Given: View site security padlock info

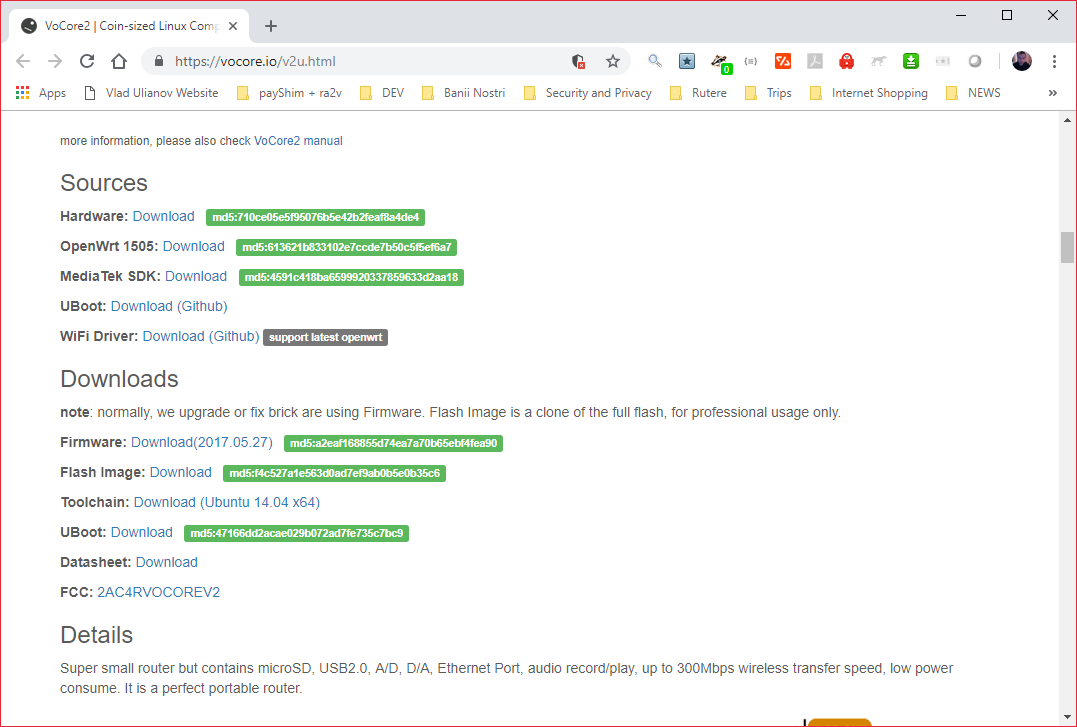Looking at the screenshot, I should point(159,61).
